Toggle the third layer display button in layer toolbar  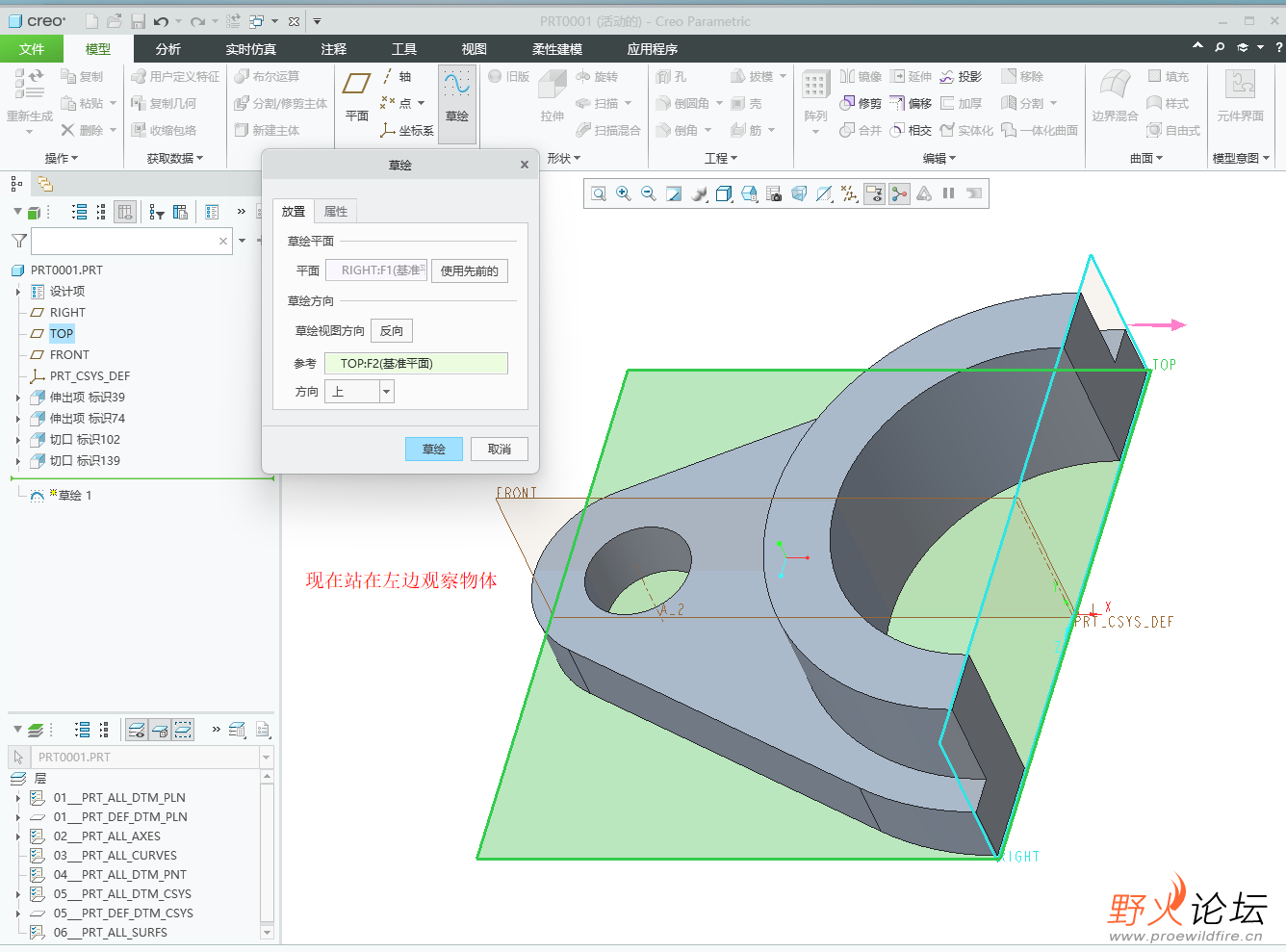coord(183,730)
